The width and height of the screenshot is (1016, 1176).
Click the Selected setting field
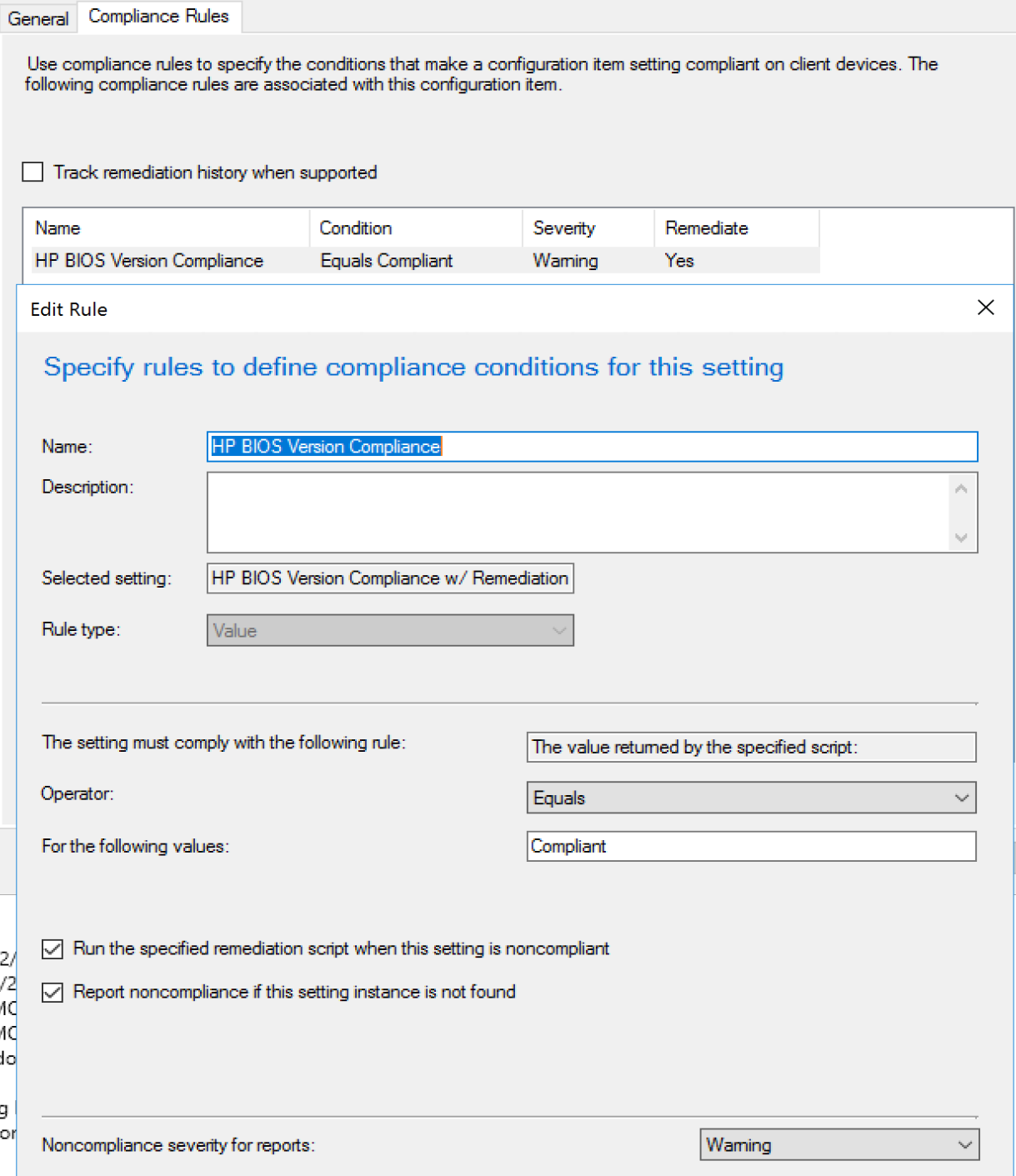(x=389, y=578)
